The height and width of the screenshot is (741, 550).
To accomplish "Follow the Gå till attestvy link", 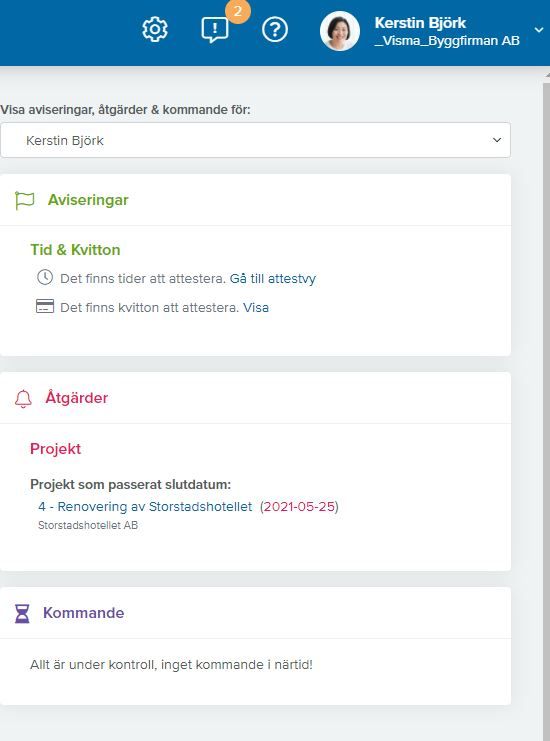I will [x=273, y=278].
